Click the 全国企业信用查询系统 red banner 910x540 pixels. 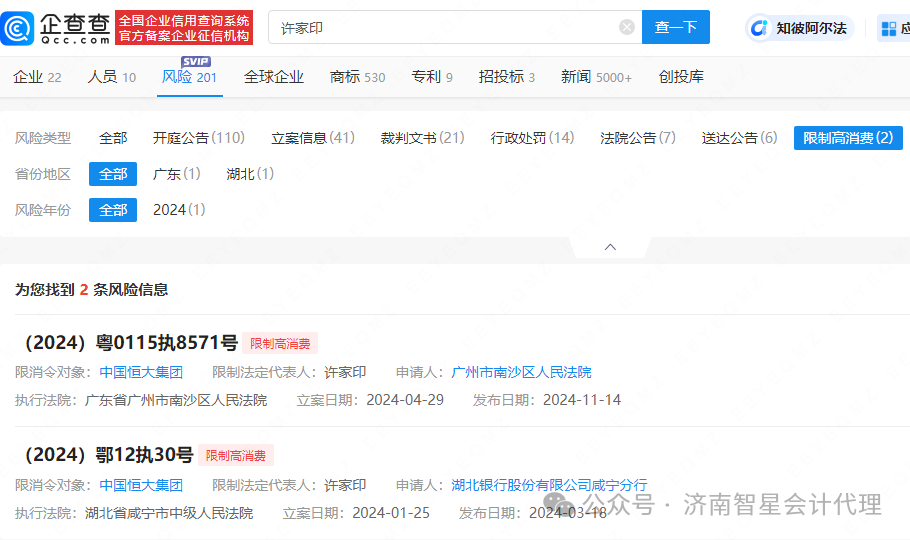tap(184, 28)
